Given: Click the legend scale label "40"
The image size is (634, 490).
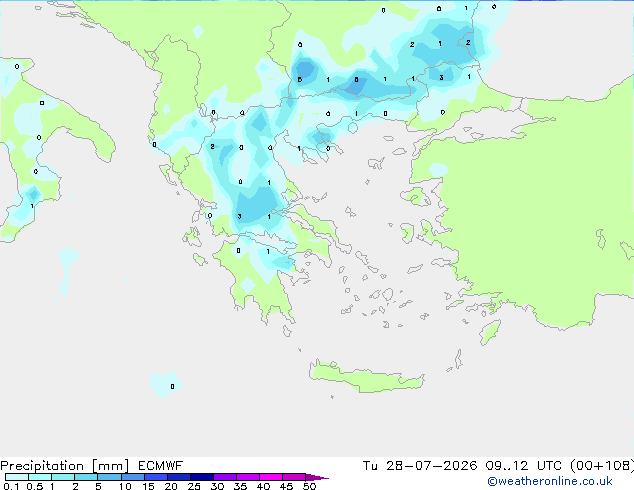Looking at the screenshot, I should click(x=263, y=486).
